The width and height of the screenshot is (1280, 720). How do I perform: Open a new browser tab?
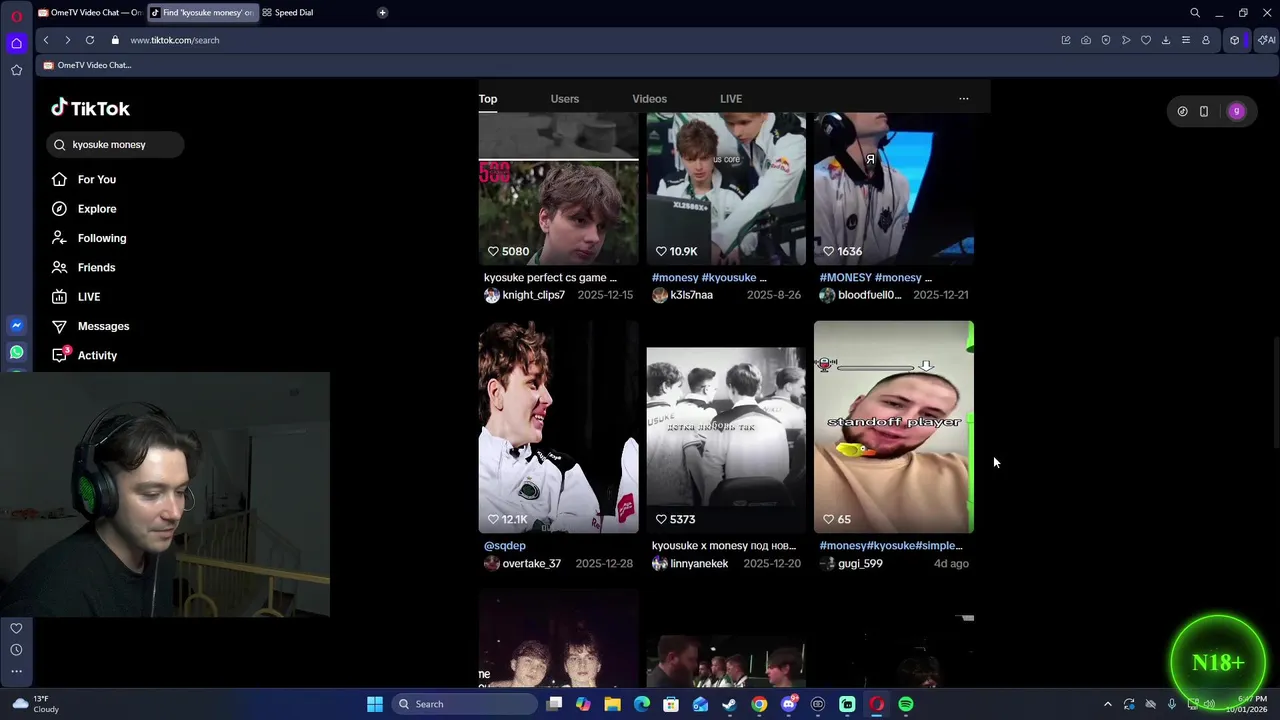(382, 13)
